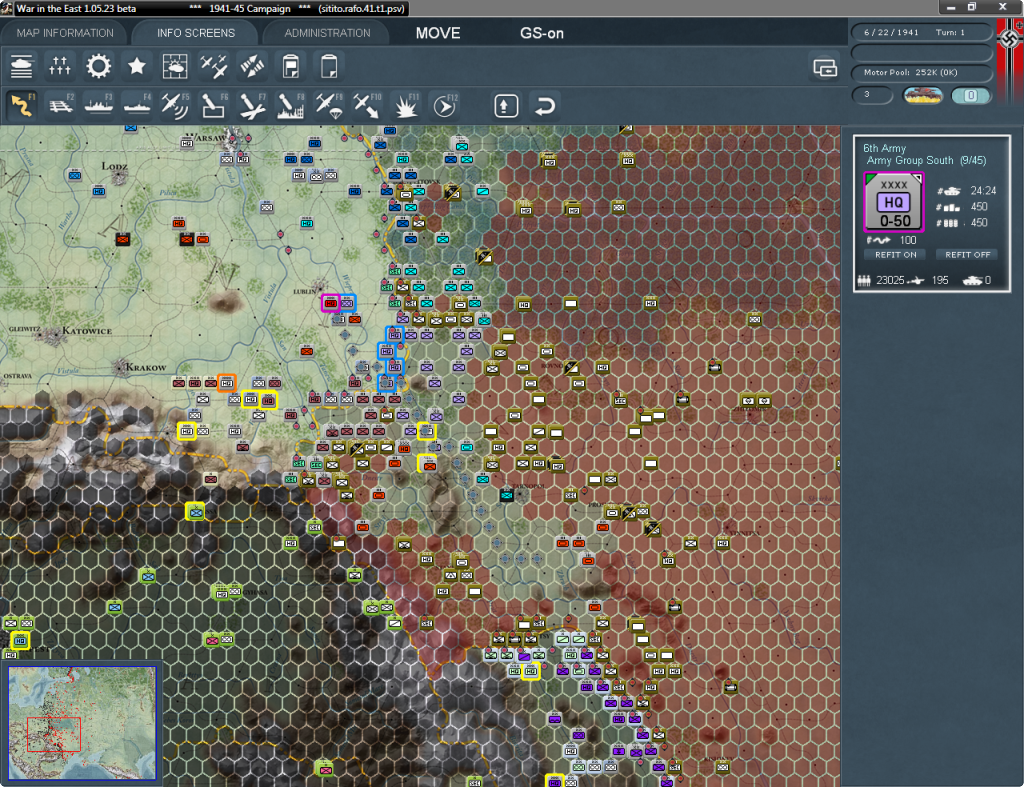The width and height of the screenshot is (1024, 787).
Task: Click the 6th Army title text
Action: (884, 148)
